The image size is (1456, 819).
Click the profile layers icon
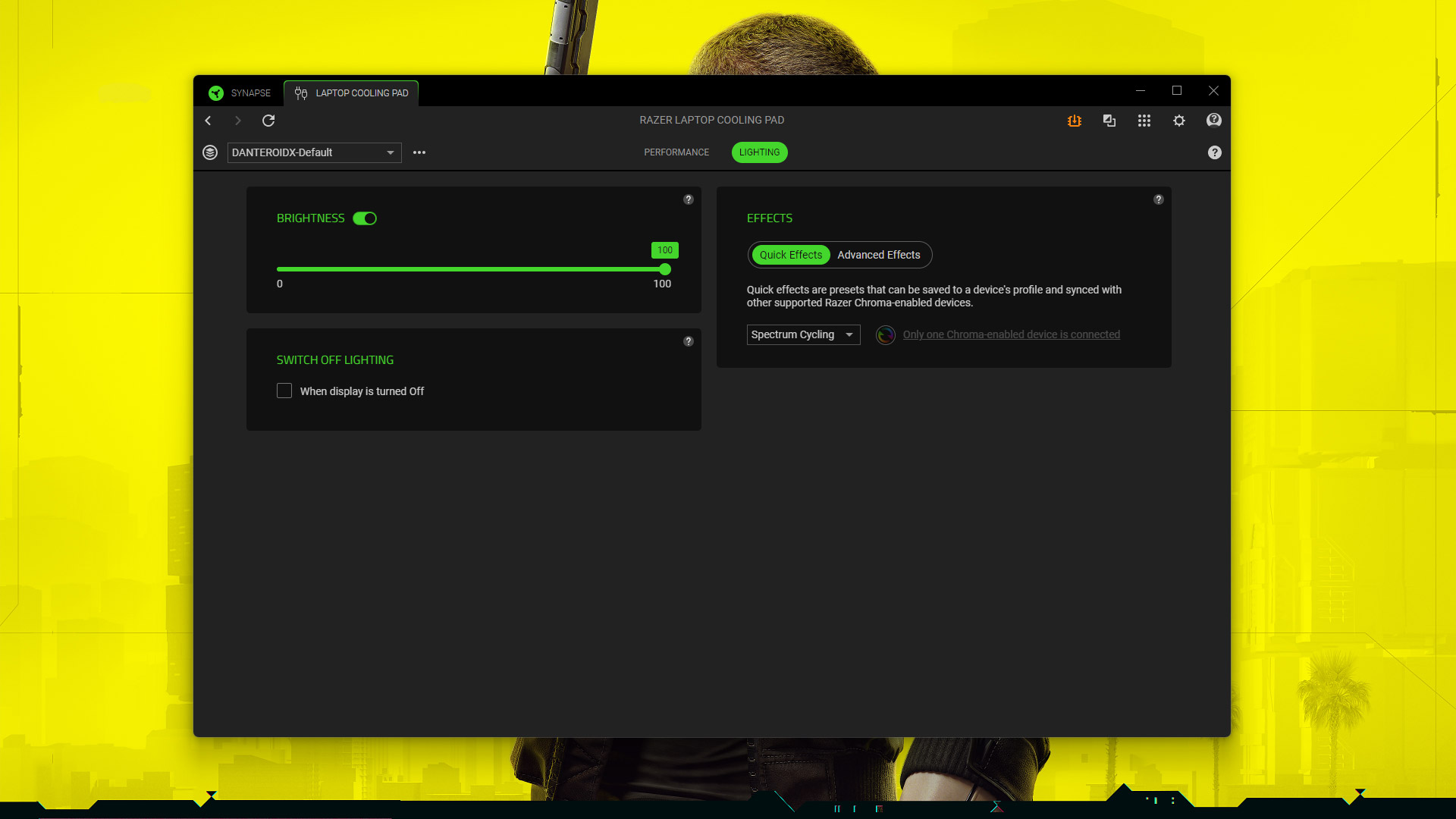pyautogui.click(x=210, y=152)
